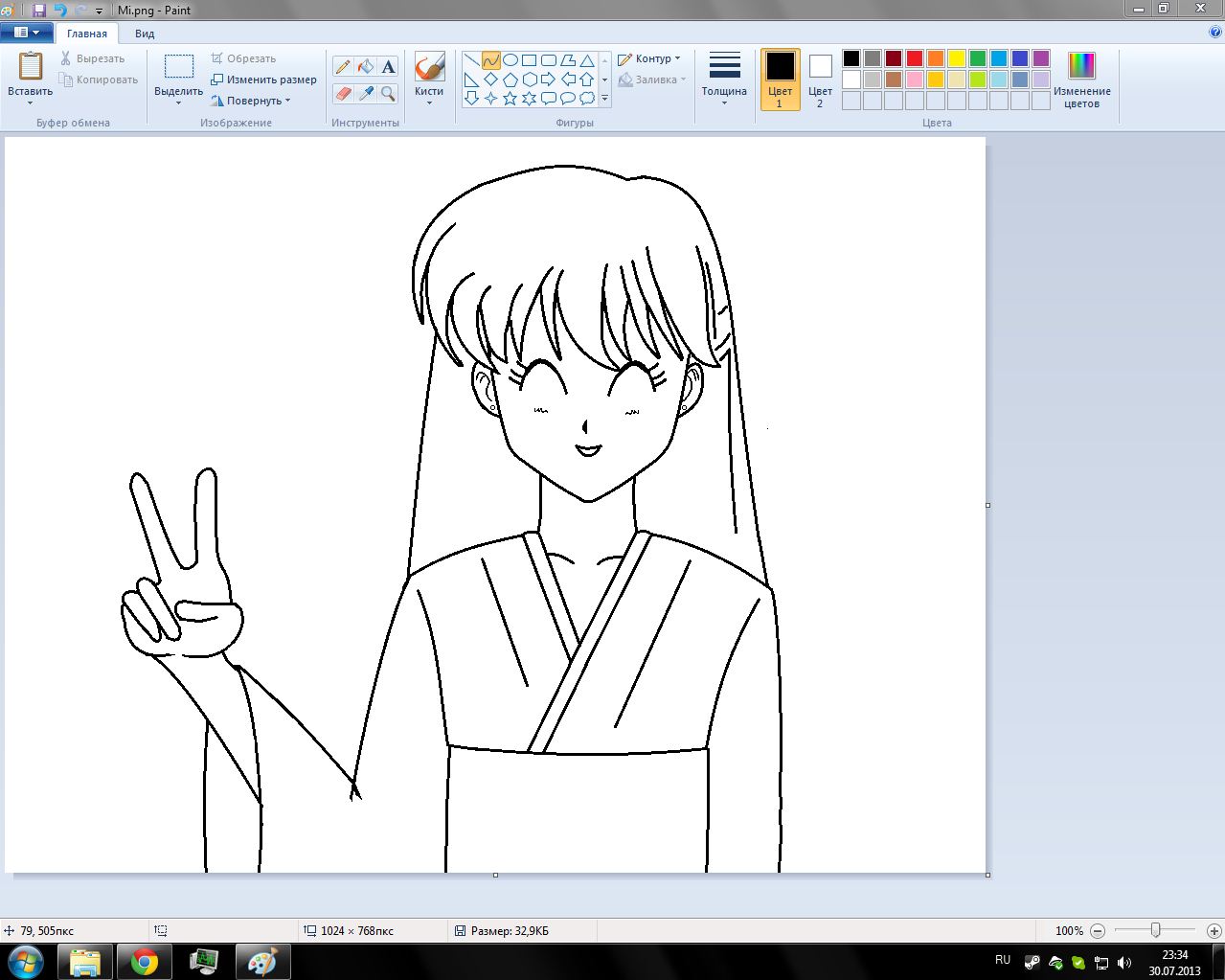
Task: Open the blue Paint file menu button
Action: pyautogui.click(x=26, y=33)
